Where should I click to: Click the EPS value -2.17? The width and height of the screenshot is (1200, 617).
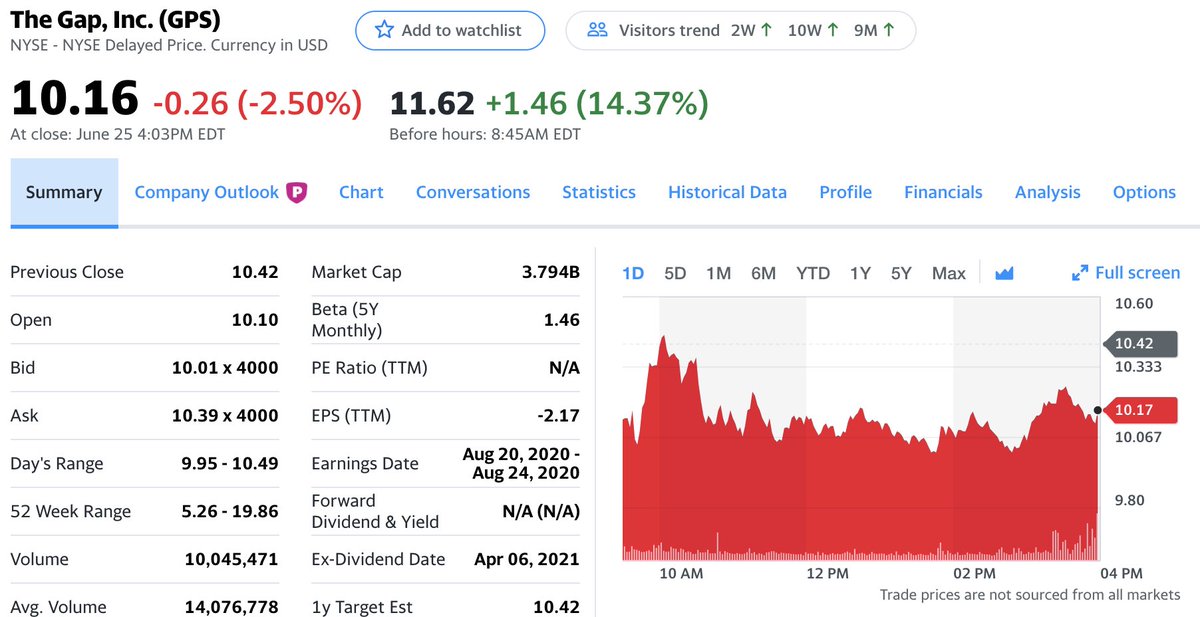(559, 416)
